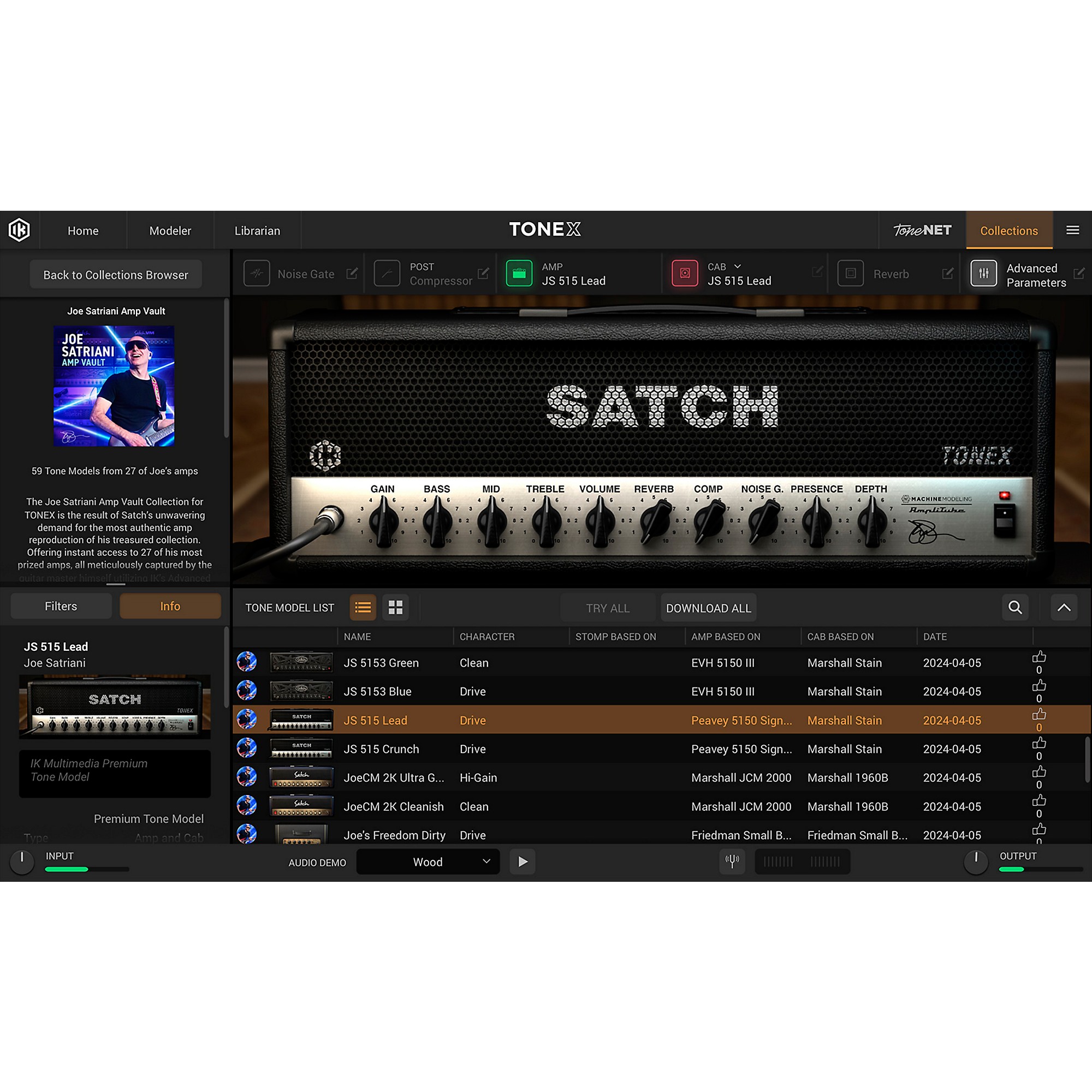Open the tone model search
The width and height of the screenshot is (1092, 1092).
[x=1015, y=608]
